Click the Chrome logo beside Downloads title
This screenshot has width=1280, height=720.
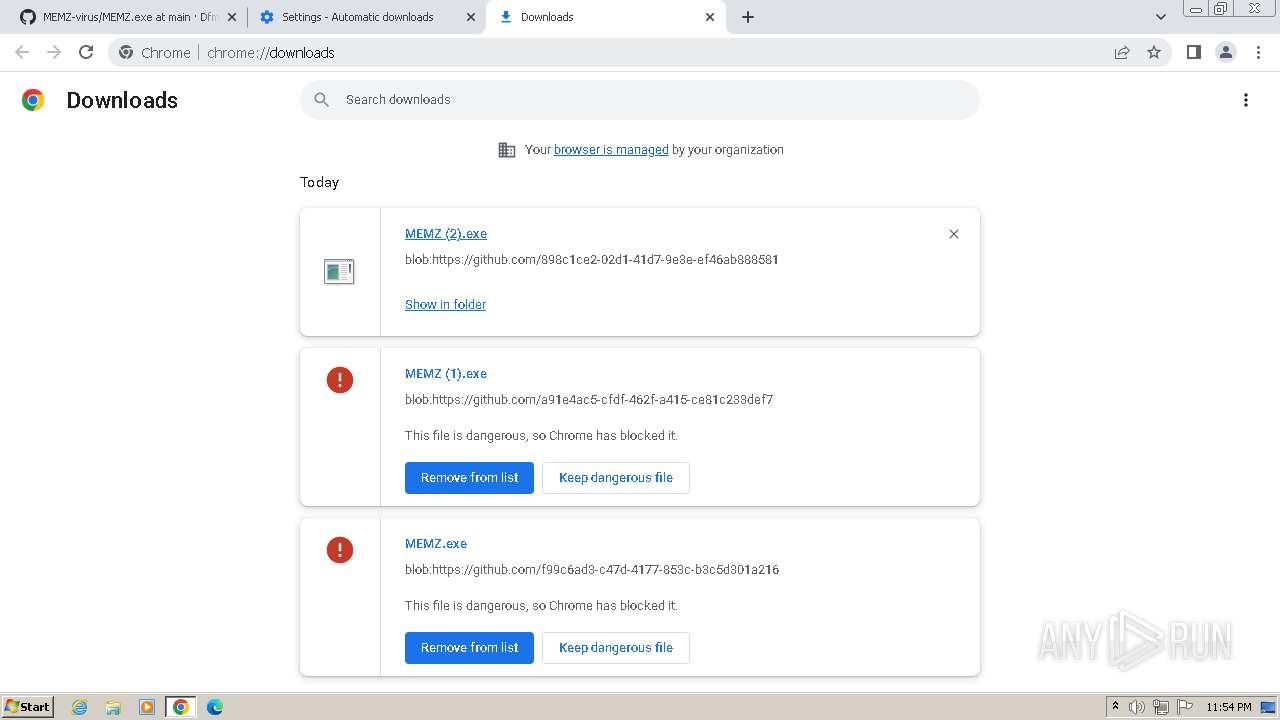point(33,100)
